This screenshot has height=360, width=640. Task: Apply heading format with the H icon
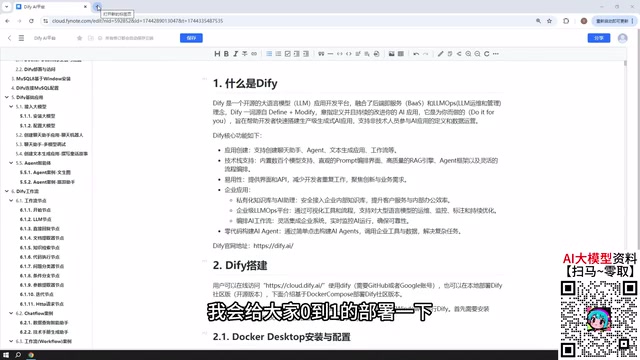[217, 54]
